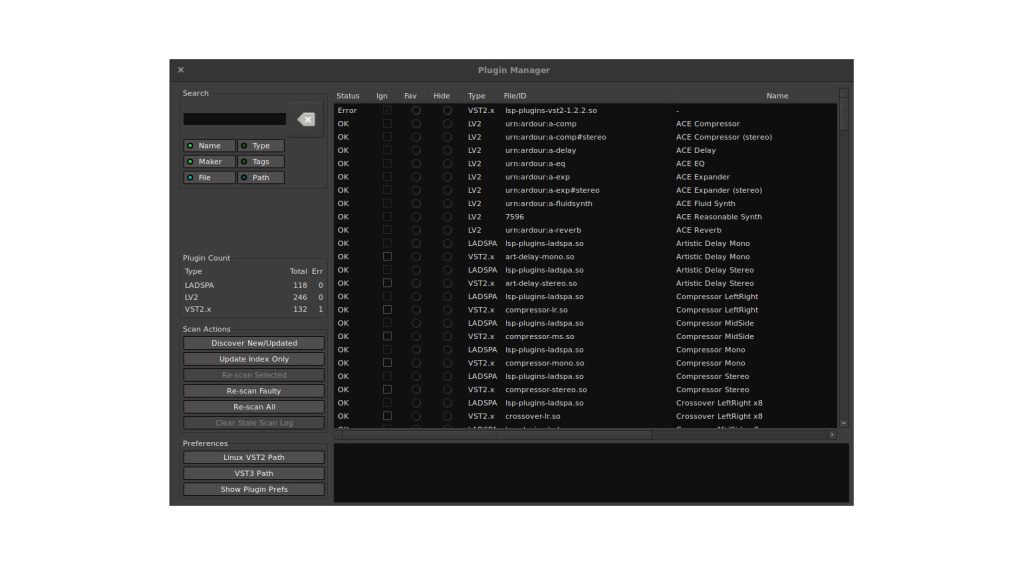
Task: Click right arrow of horizontal scrollbar
Action: click(x=831, y=435)
